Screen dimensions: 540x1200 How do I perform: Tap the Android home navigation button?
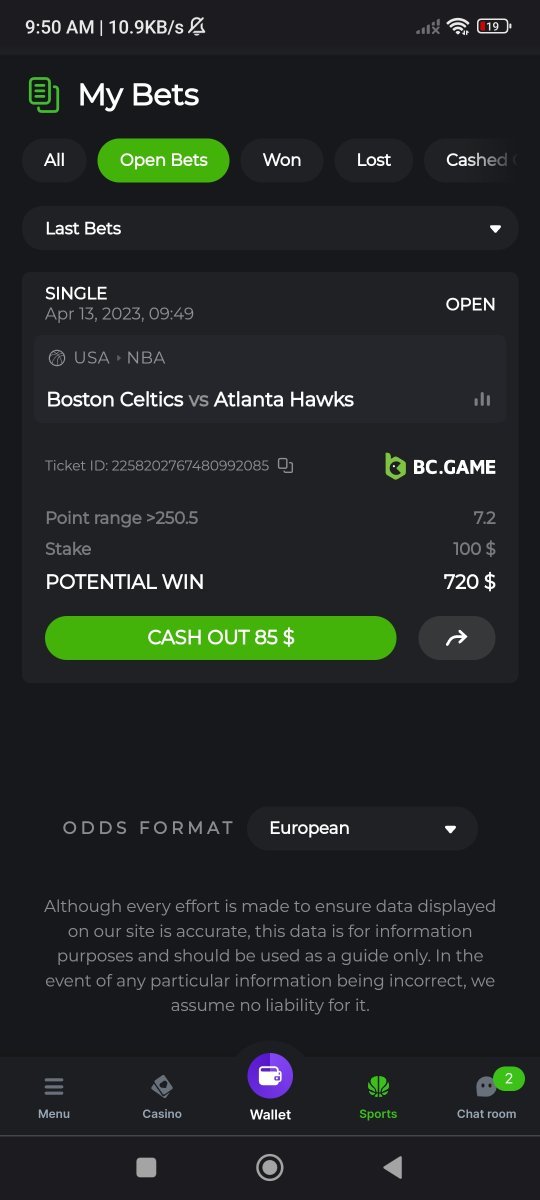click(270, 1167)
